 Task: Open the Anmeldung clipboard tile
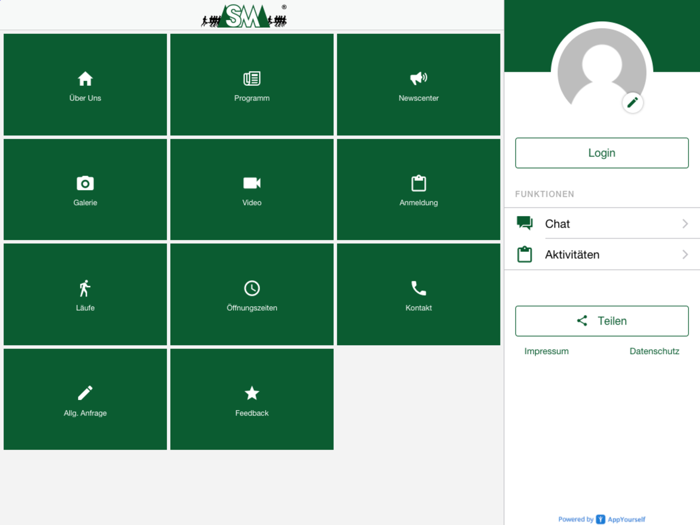coord(418,190)
